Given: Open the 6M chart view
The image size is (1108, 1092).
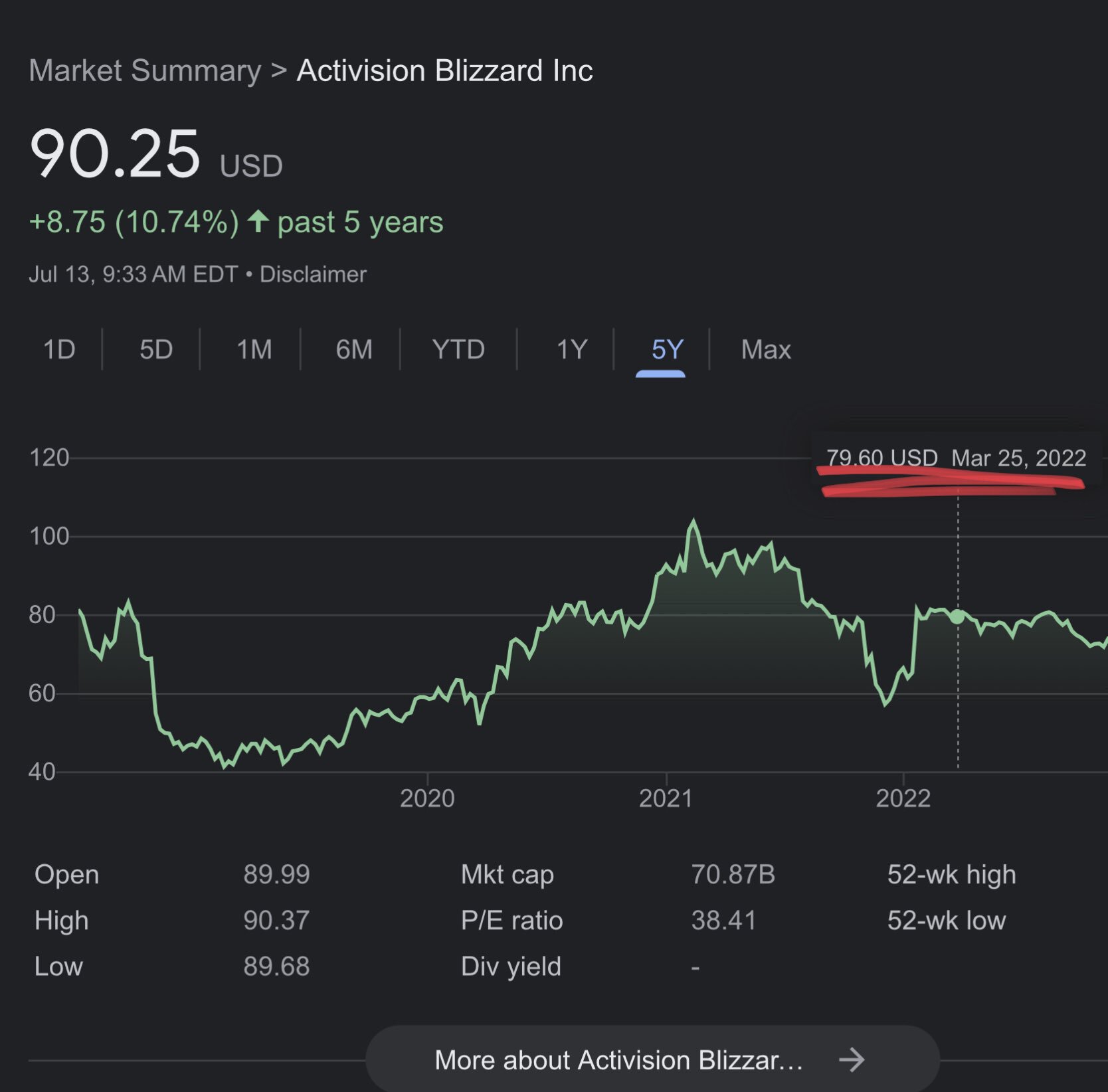Looking at the screenshot, I should [x=354, y=349].
